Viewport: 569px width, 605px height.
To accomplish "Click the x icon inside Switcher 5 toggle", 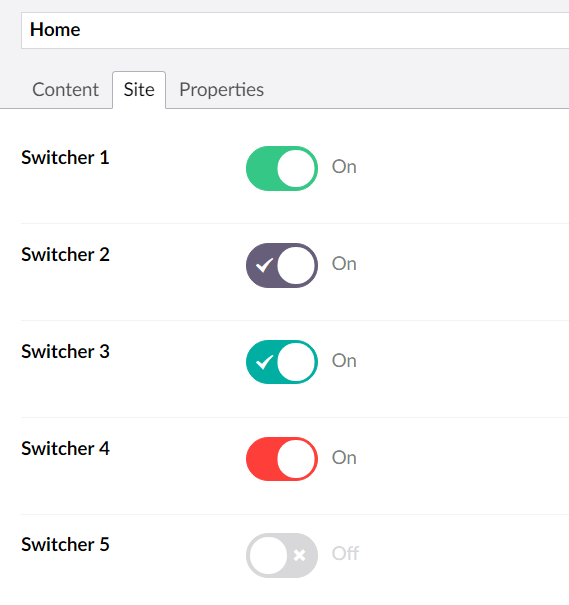I will click(299, 555).
